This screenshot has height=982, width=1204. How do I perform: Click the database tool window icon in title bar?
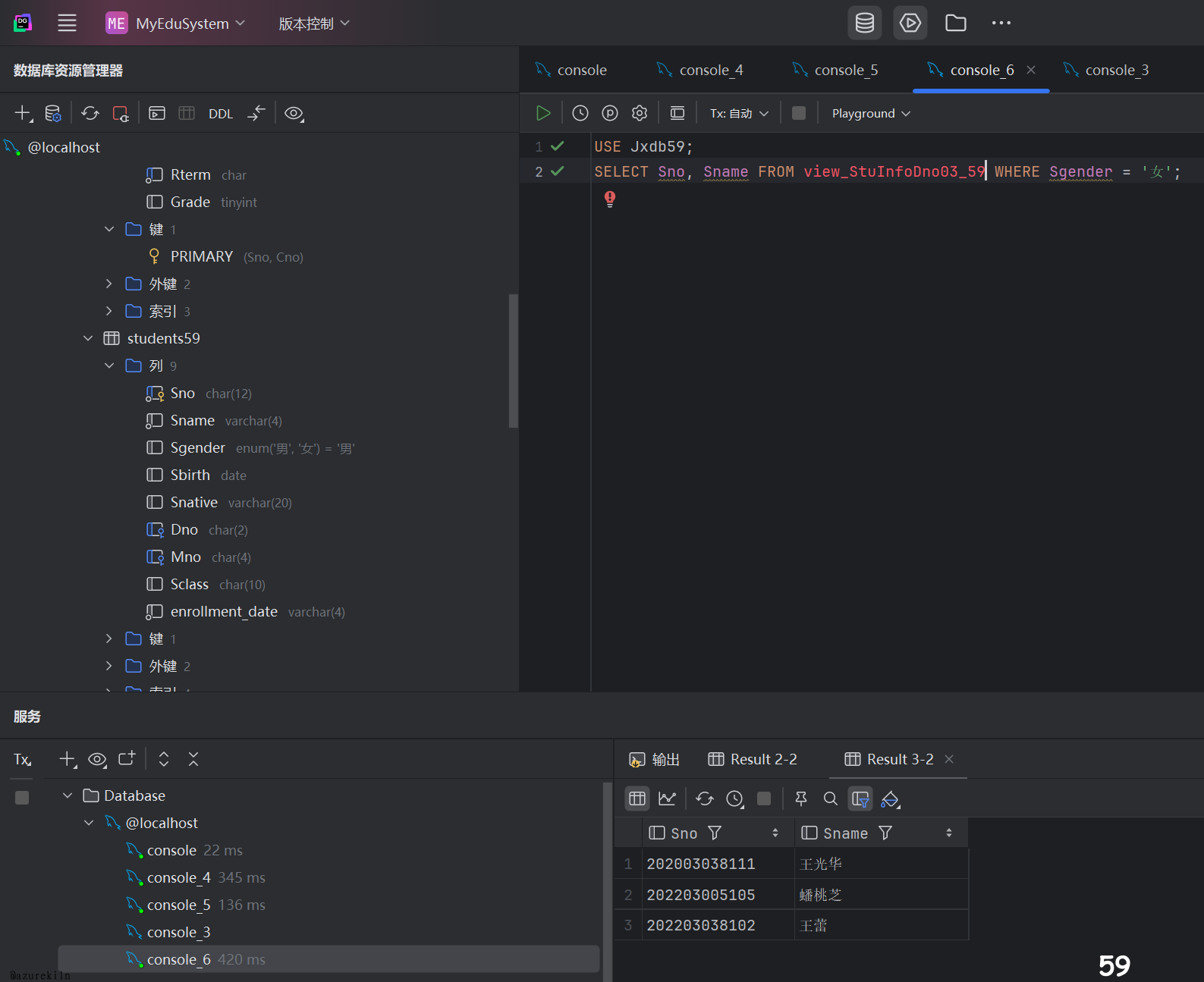click(x=864, y=23)
